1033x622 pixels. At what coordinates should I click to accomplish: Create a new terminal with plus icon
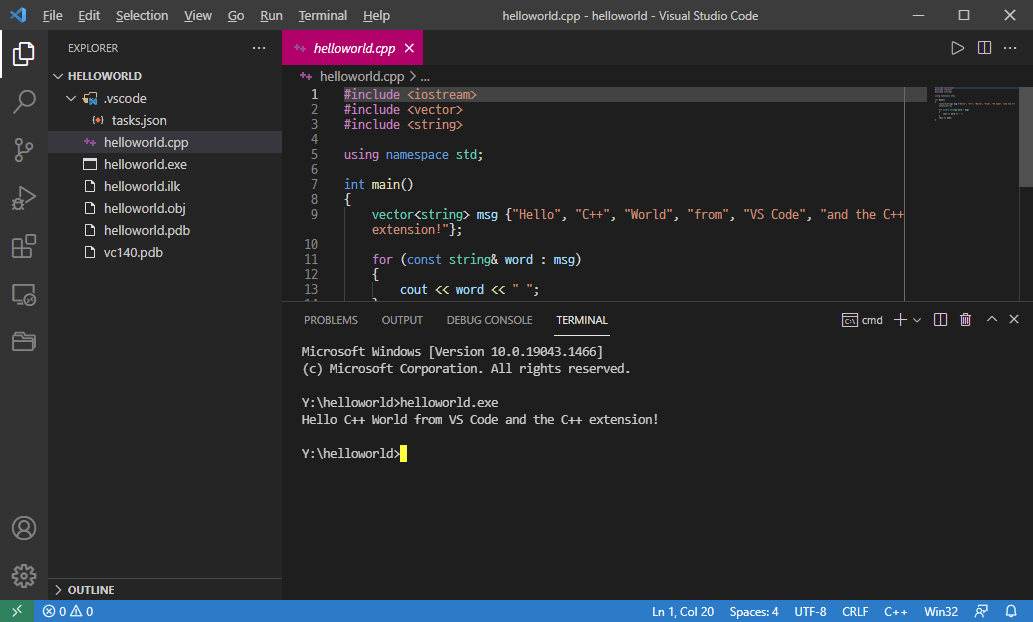pos(900,320)
